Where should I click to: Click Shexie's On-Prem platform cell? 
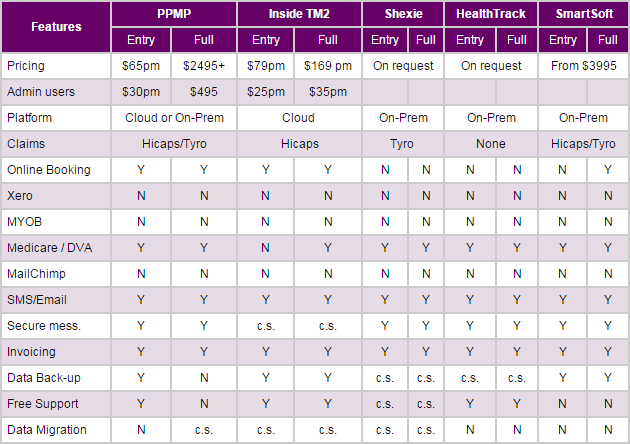[x=403, y=118]
